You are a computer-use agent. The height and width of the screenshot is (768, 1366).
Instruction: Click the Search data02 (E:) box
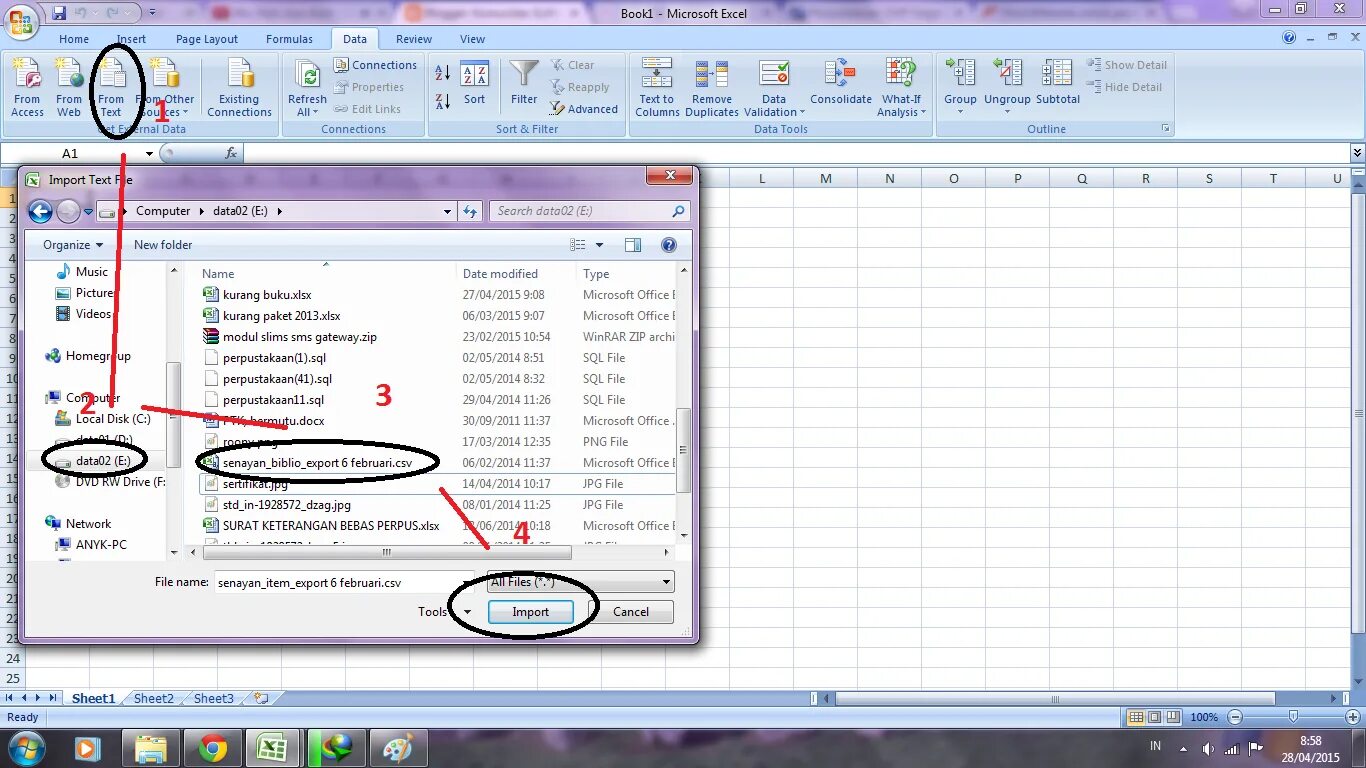coord(590,211)
